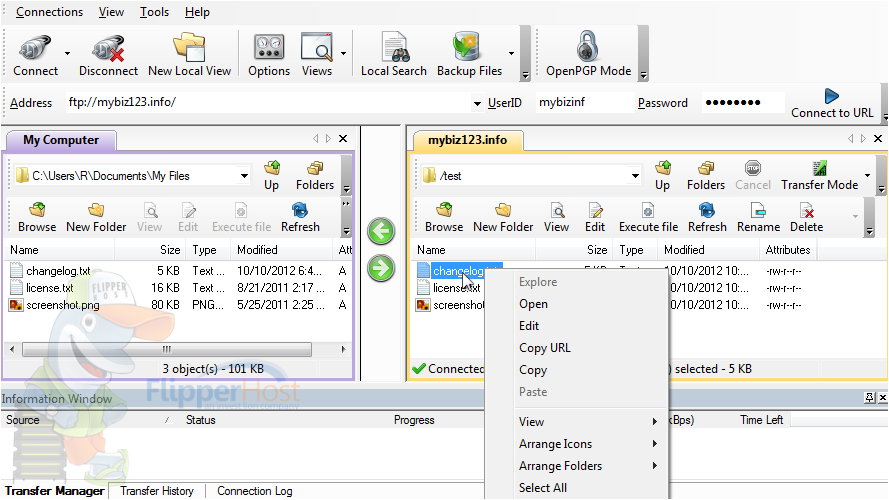
Task: Click the Connect toolbar icon
Action: coord(35,49)
